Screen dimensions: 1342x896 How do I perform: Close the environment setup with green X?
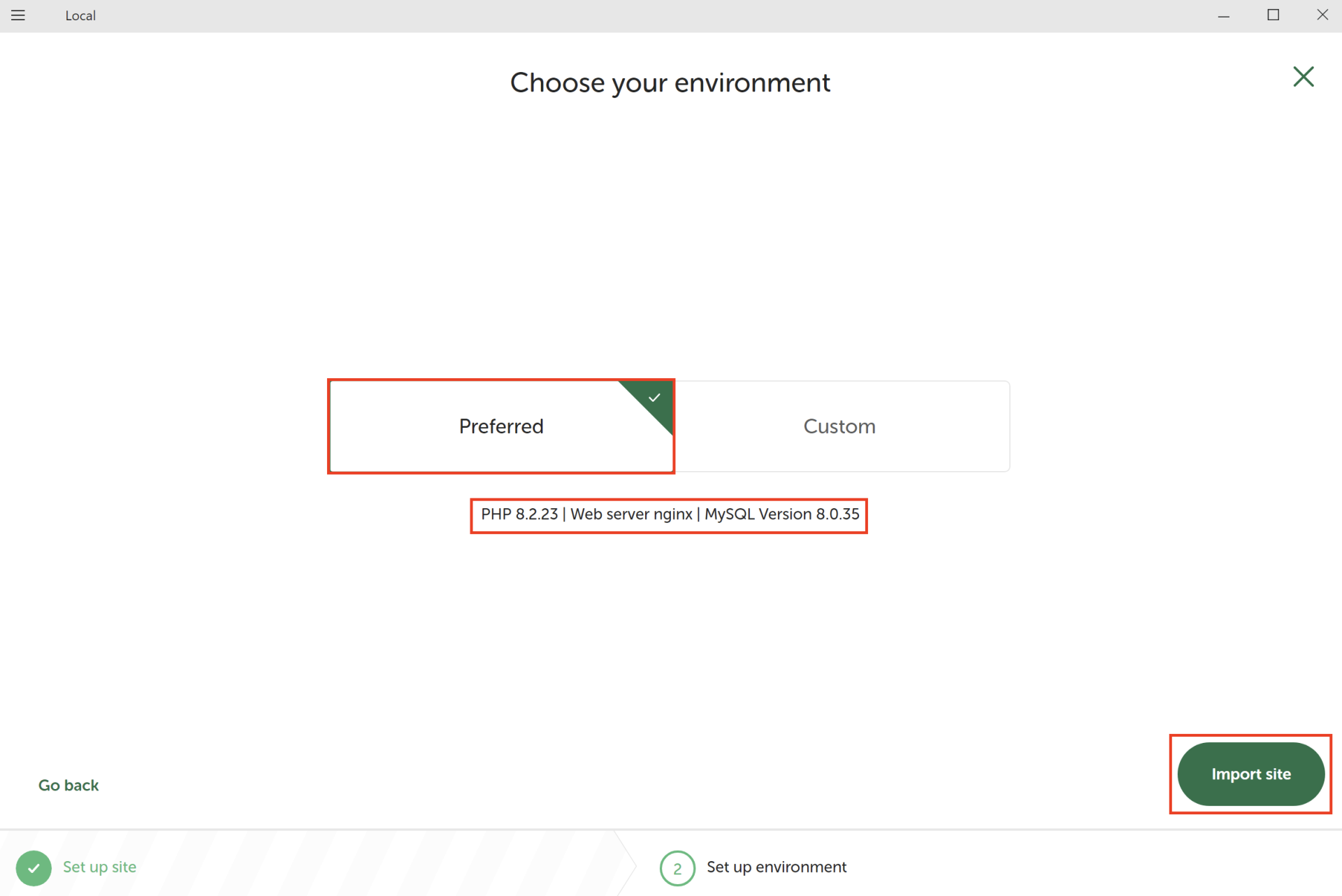point(1303,77)
